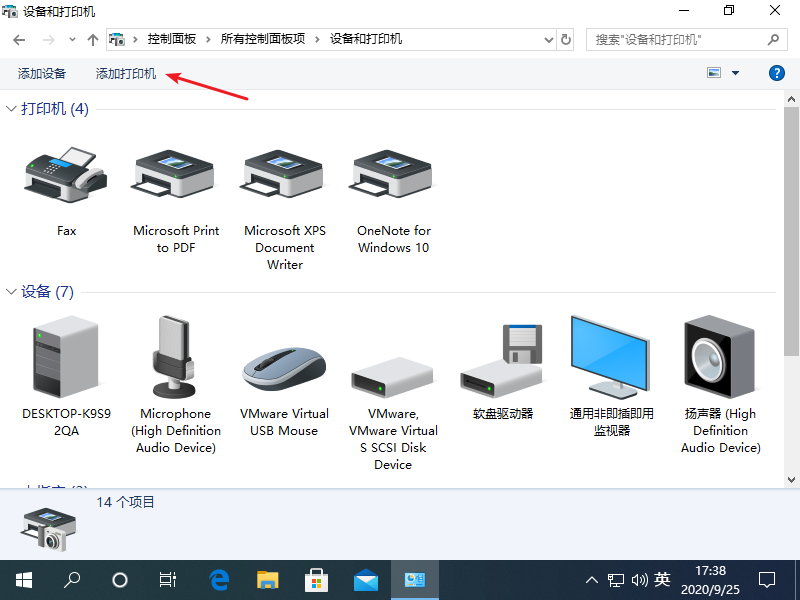Click Microsoft XPS Document Writer icon
800x600 pixels.
point(285,175)
